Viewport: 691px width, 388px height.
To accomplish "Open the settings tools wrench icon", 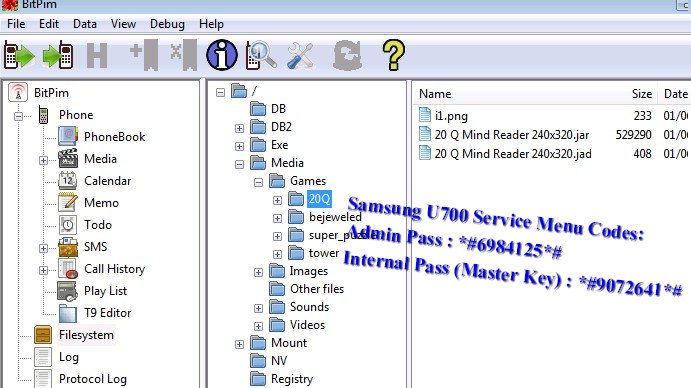I will click(x=300, y=56).
